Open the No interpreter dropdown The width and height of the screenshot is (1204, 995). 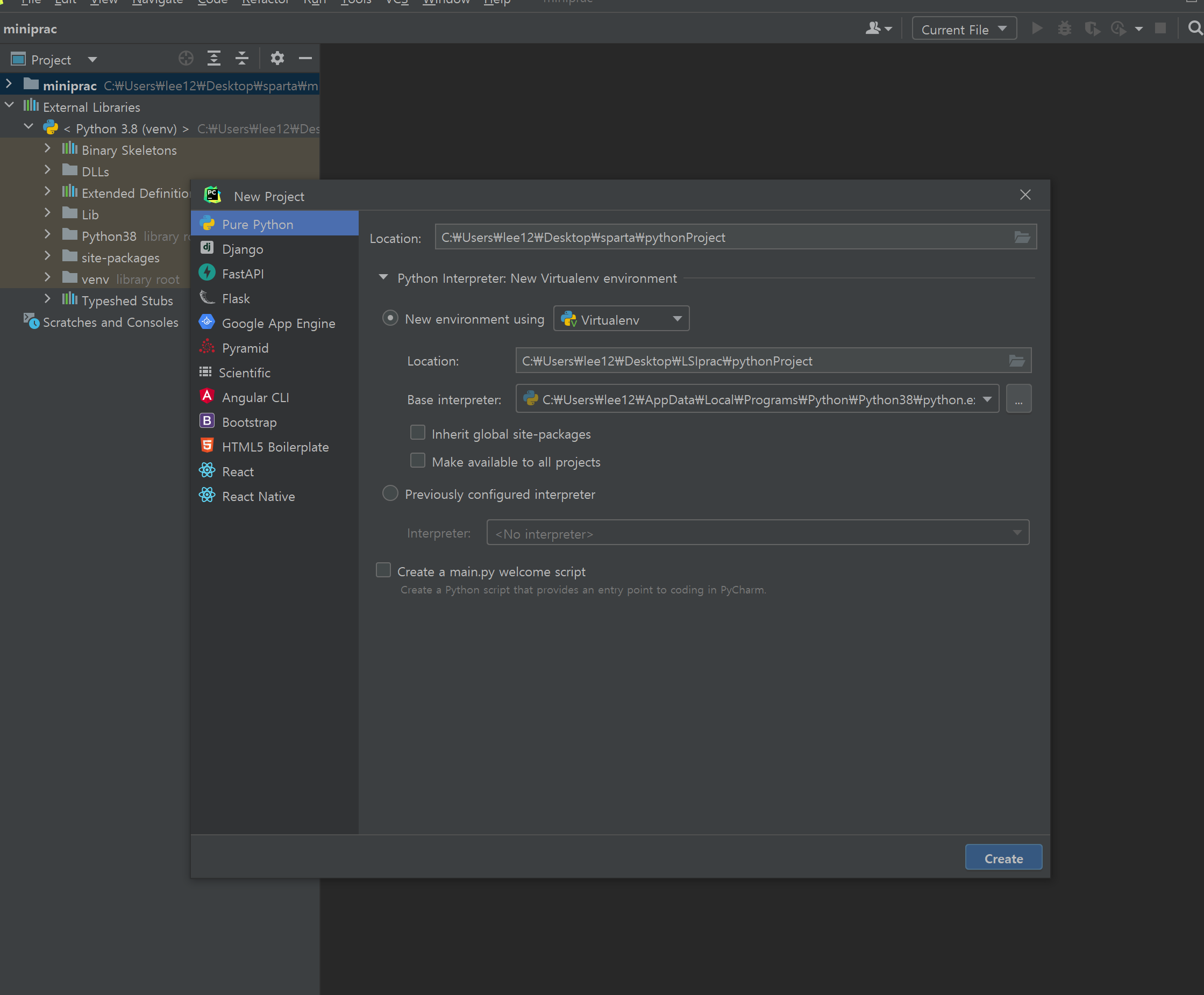tap(758, 533)
